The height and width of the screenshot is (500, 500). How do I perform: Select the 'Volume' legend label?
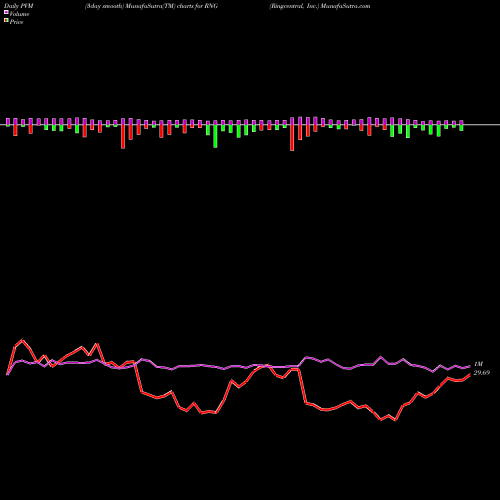19,14
